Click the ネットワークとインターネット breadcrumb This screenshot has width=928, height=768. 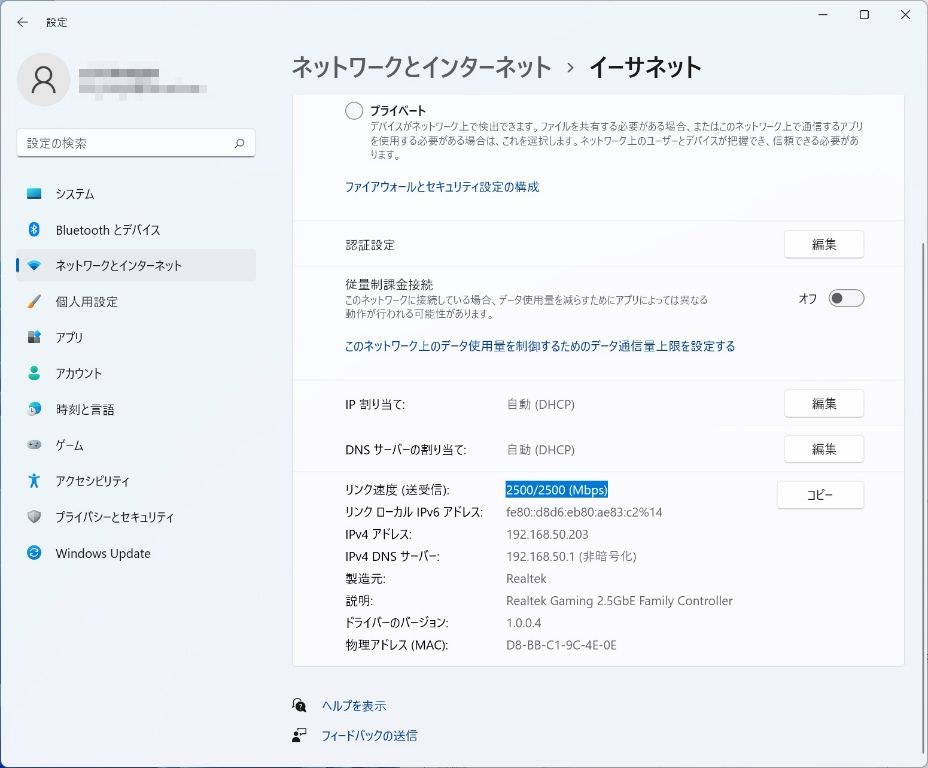click(421, 67)
